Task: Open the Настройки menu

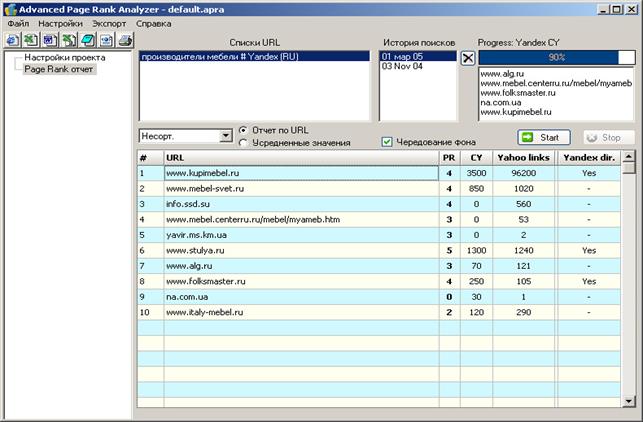Action: click(60, 24)
